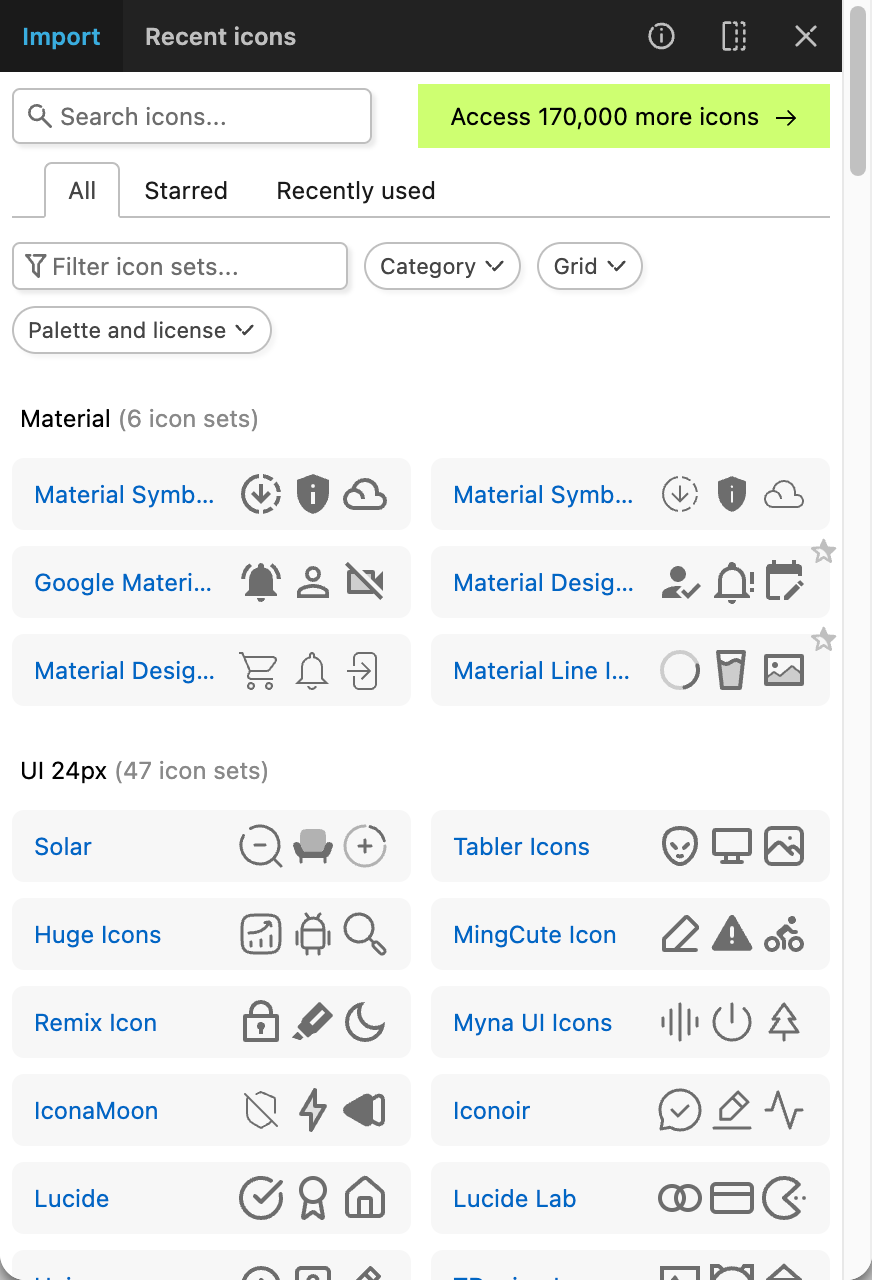
Task: Click the lightning bolt preview beside IconaMoon
Action: pyautogui.click(x=312, y=1110)
